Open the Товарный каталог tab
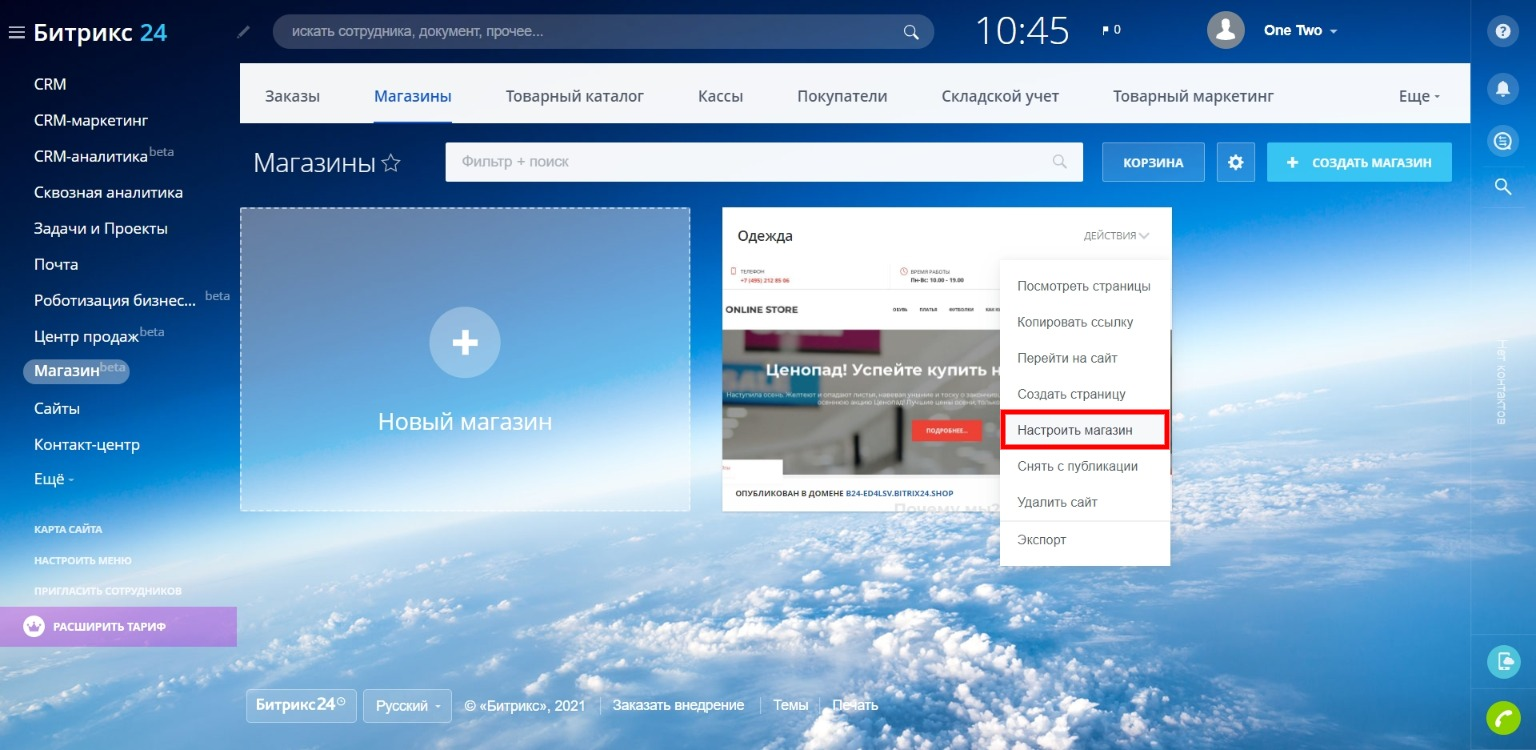 [575, 97]
